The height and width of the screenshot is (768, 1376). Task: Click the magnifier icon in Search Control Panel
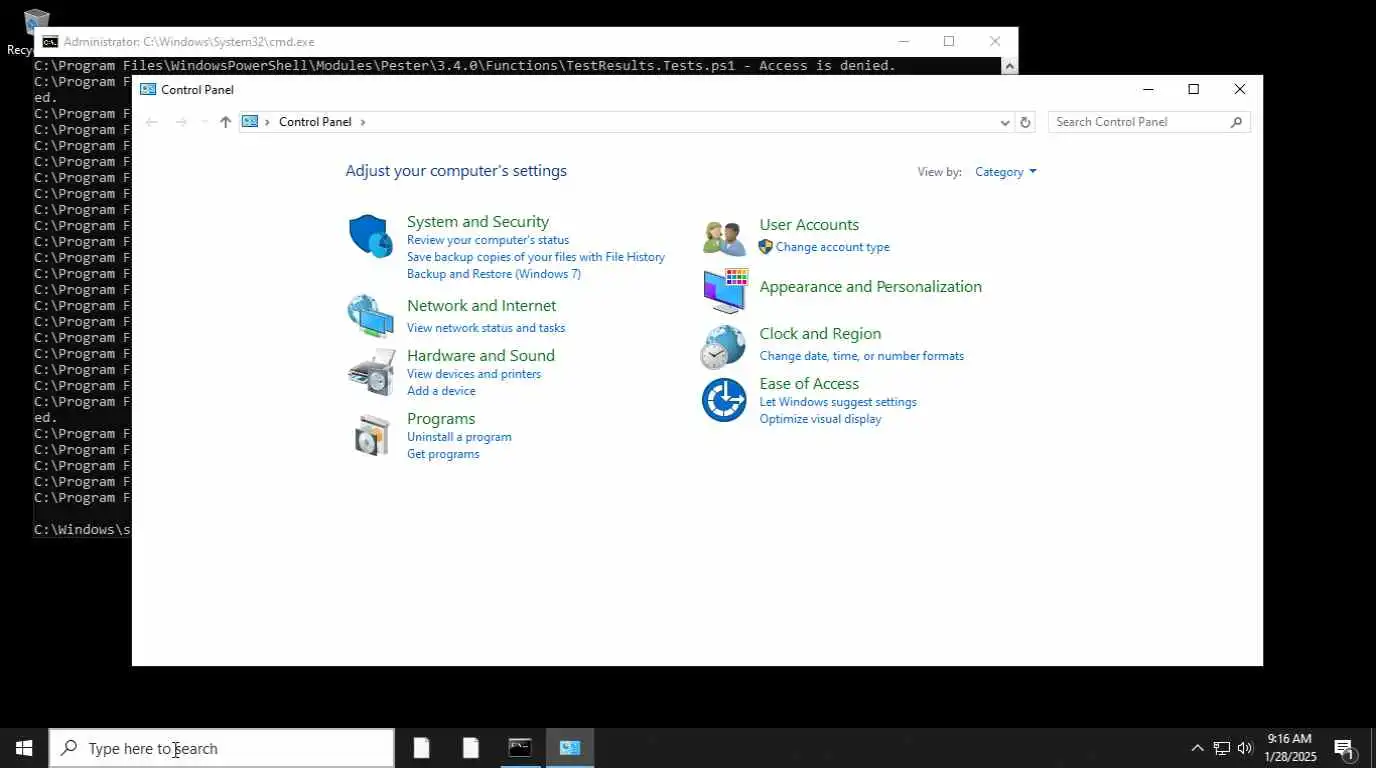click(x=1236, y=122)
